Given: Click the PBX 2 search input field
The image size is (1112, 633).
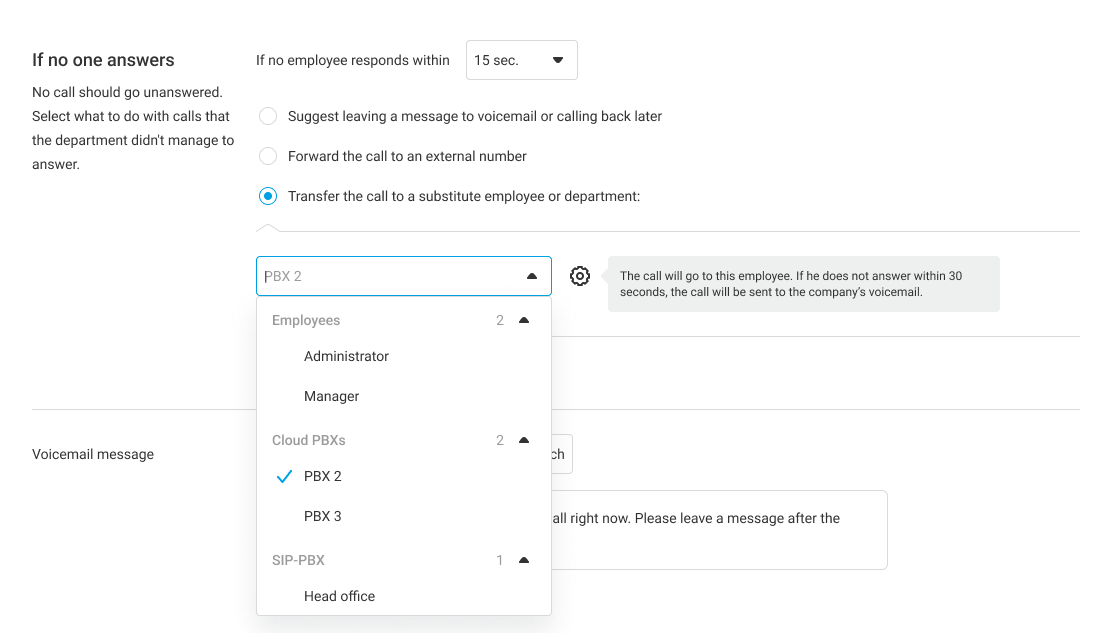Looking at the screenshot, I should (390, 276).
